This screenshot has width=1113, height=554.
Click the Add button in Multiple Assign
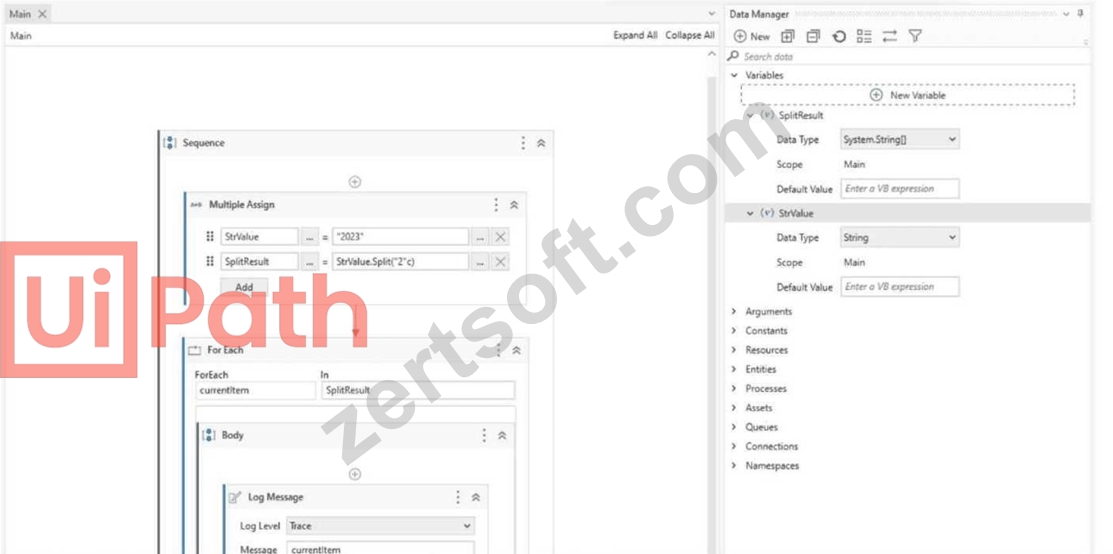(x=244, y=287)
